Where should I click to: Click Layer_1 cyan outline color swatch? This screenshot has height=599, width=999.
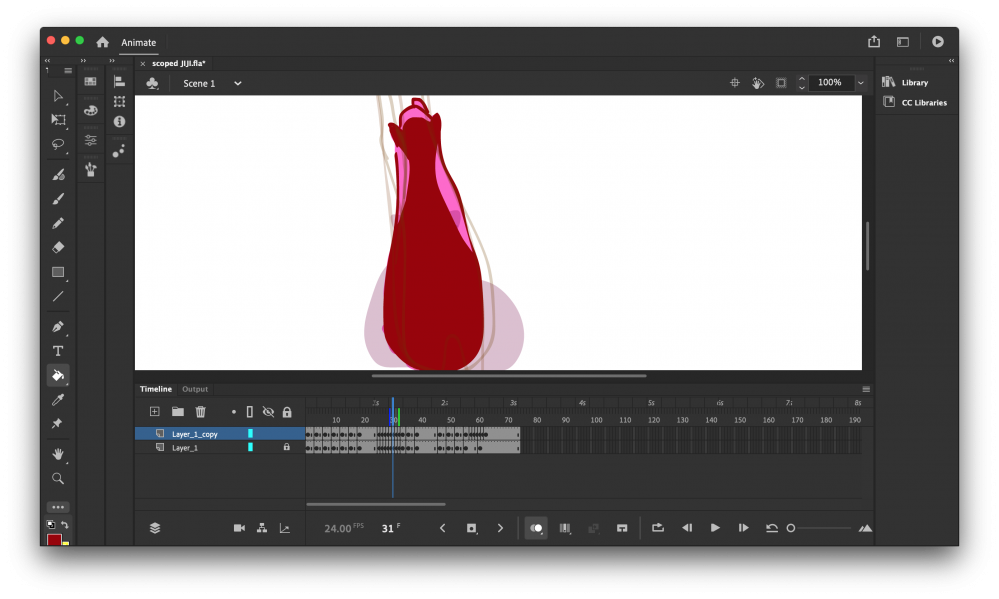(250, 447)
